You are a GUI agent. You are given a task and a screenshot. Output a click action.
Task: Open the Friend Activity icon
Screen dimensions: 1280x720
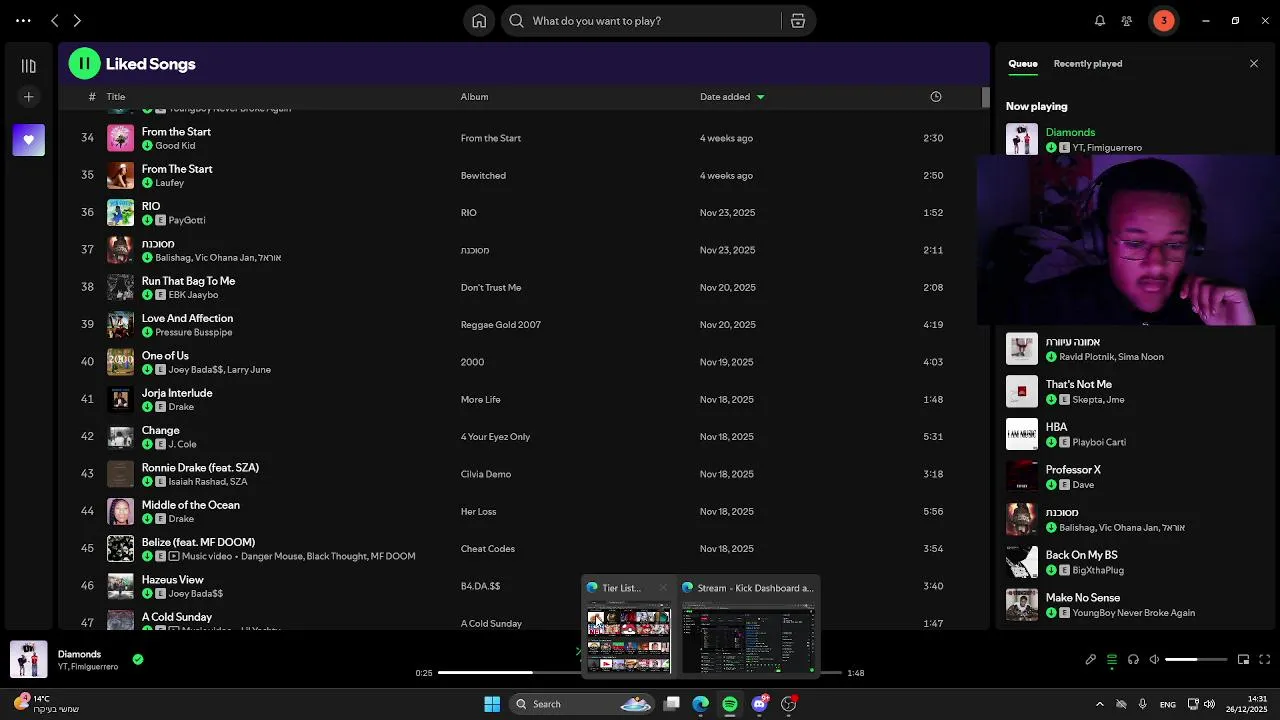point(1127,21)
